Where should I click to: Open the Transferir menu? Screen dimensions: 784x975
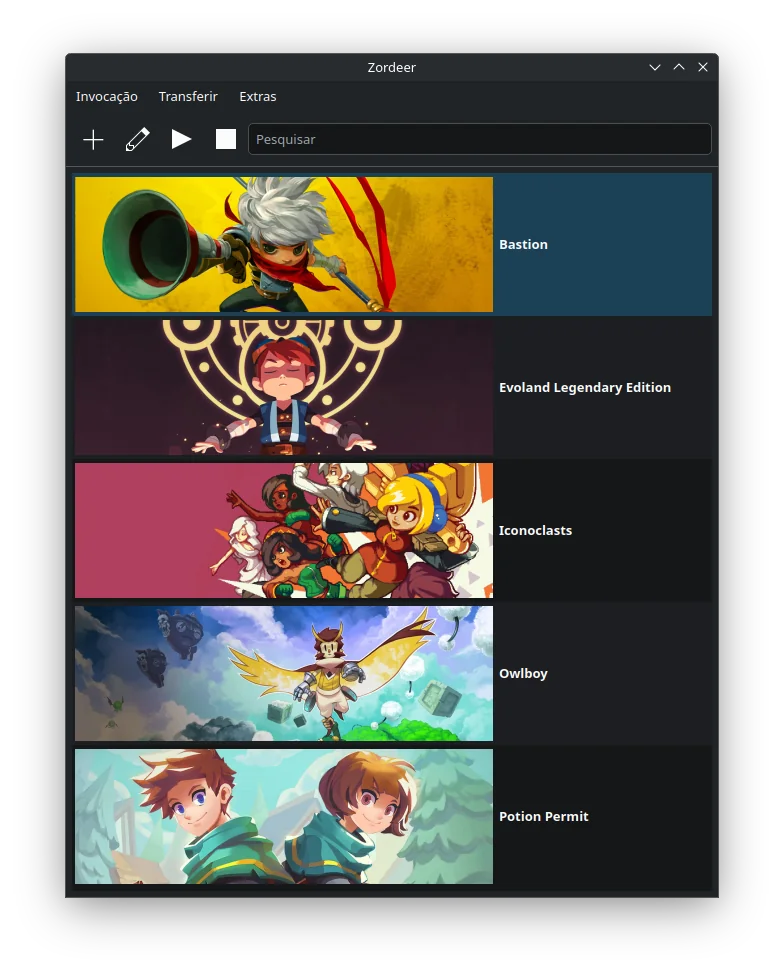tap(188, 97)
